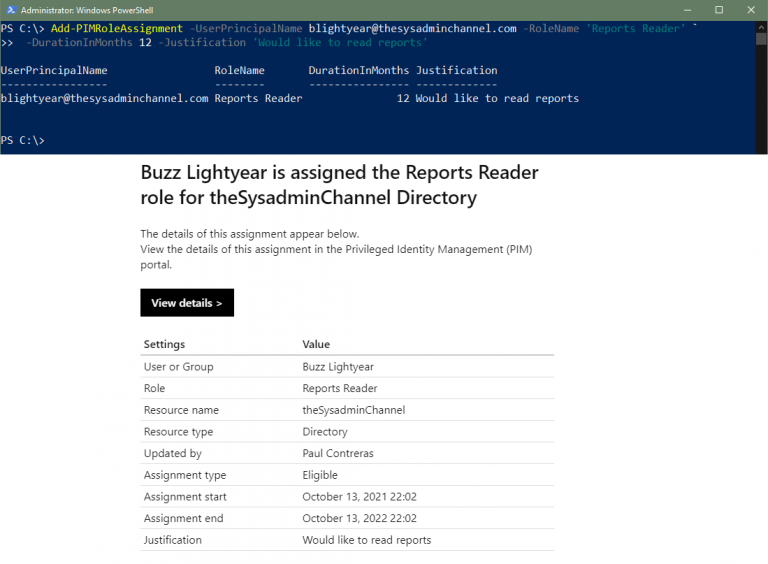Maximize the PowerShell window
The image size is (768, 564).
point(719,10)
